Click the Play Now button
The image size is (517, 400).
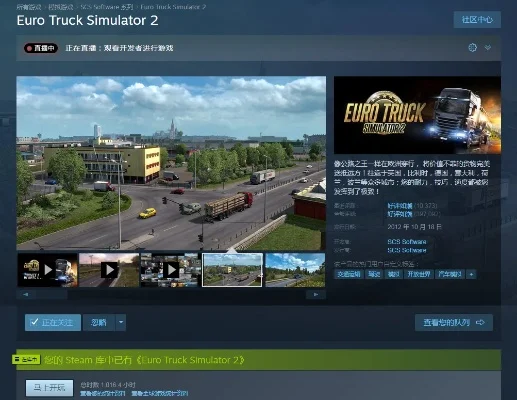point(49,388)
